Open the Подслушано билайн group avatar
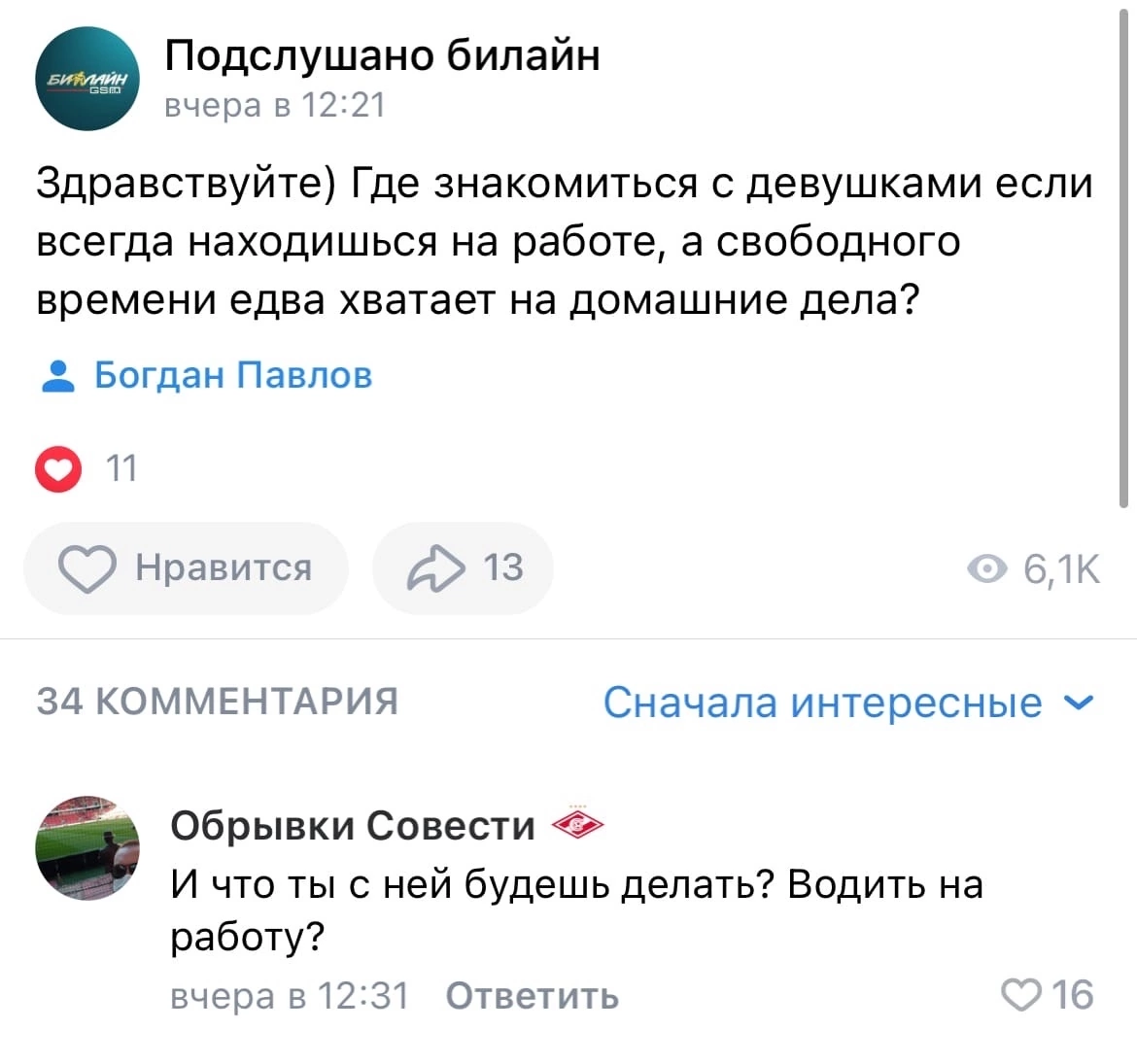Image resolution: width=1137 pixels, height=1064 pixels. point(87,79)
